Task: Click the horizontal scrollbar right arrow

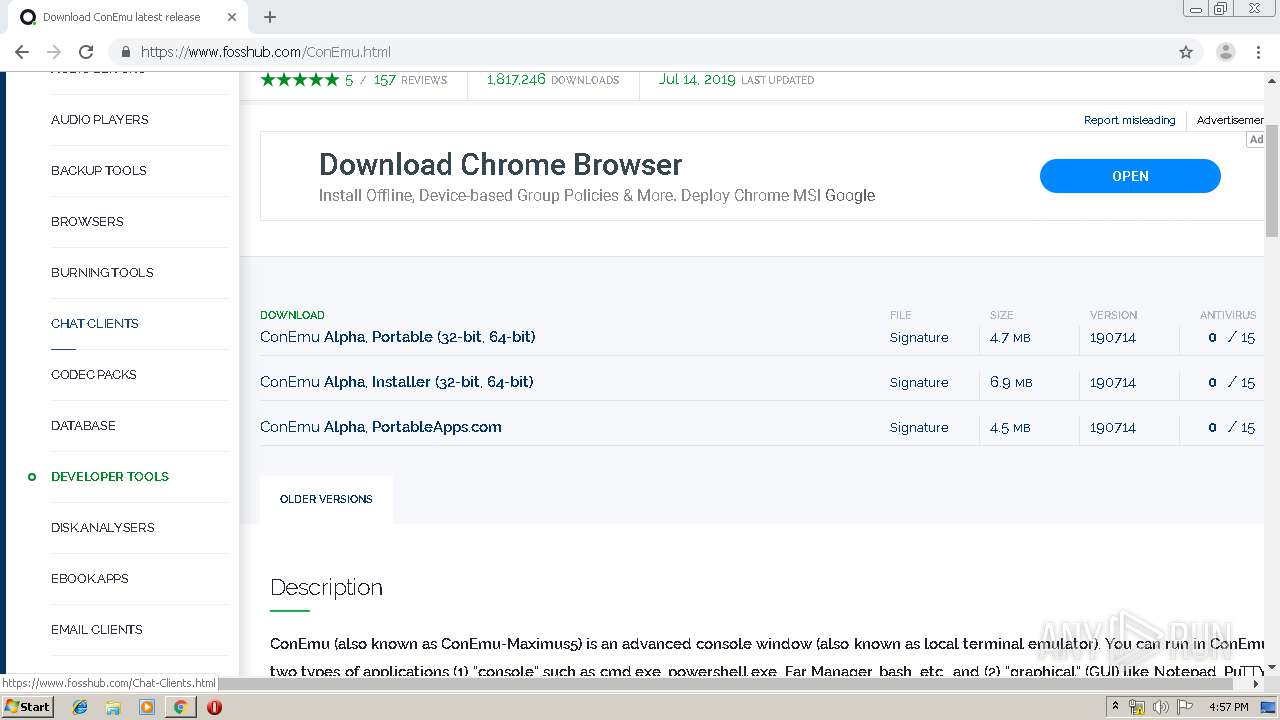Action: [x=1257, y=684]
